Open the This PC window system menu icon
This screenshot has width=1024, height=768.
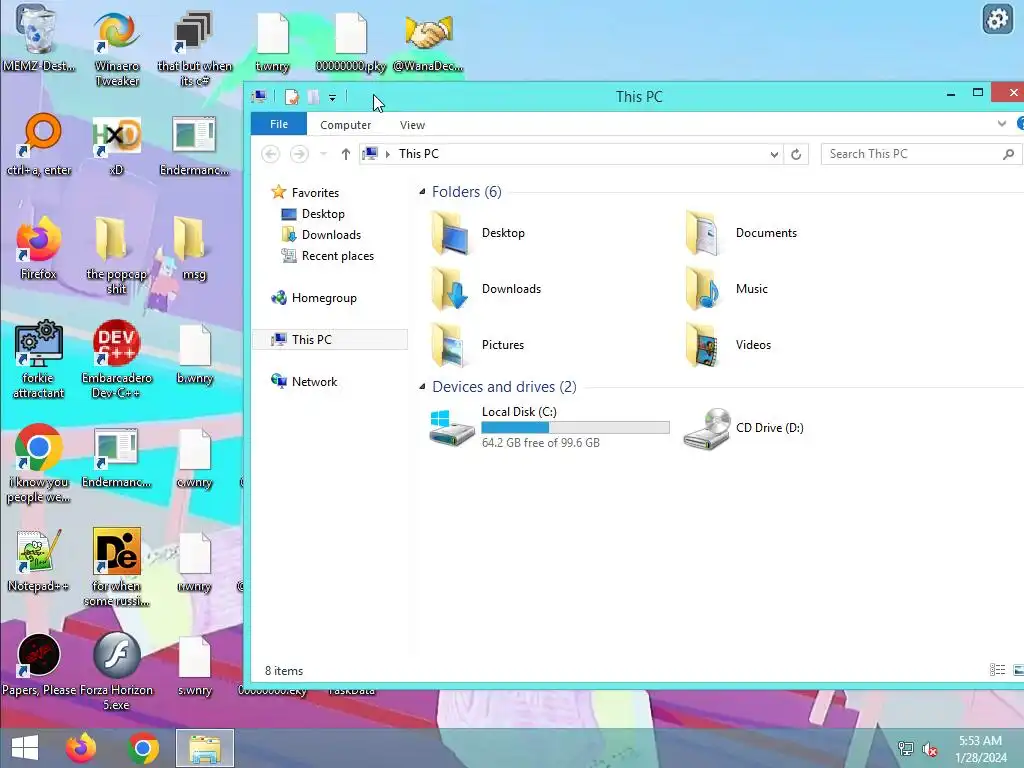[259, 97]
